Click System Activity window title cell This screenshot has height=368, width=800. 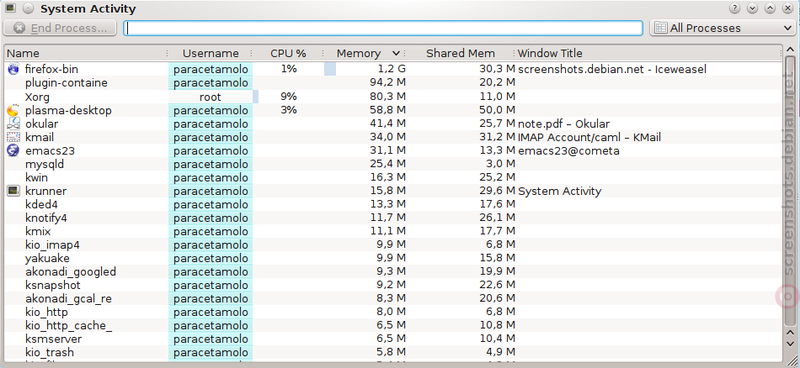[x=559, y=191]
